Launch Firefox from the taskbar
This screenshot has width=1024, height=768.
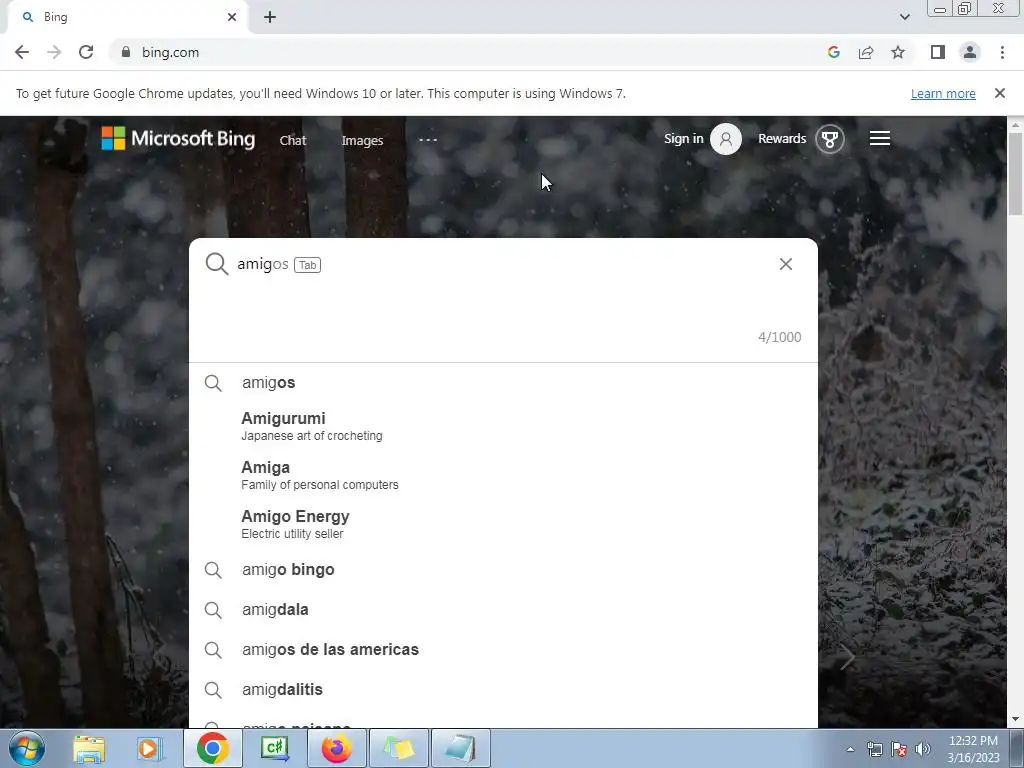337,748
